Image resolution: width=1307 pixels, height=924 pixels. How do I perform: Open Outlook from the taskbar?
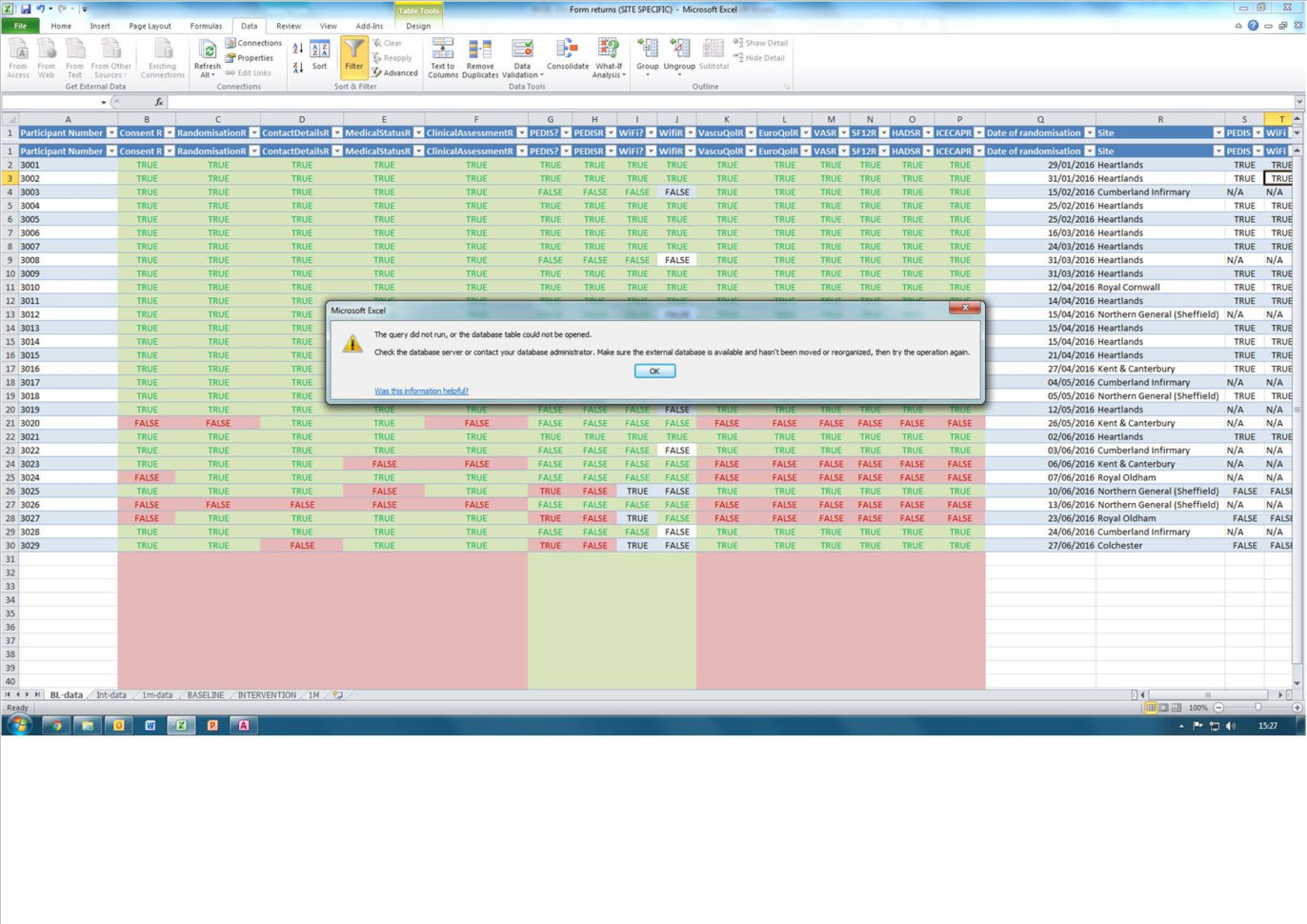tap(118, 725)
